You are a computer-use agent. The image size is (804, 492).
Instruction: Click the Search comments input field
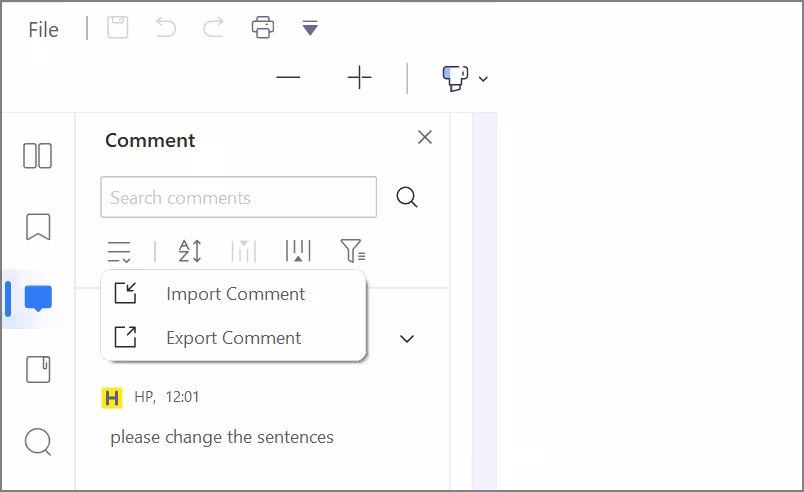(238, 197)
